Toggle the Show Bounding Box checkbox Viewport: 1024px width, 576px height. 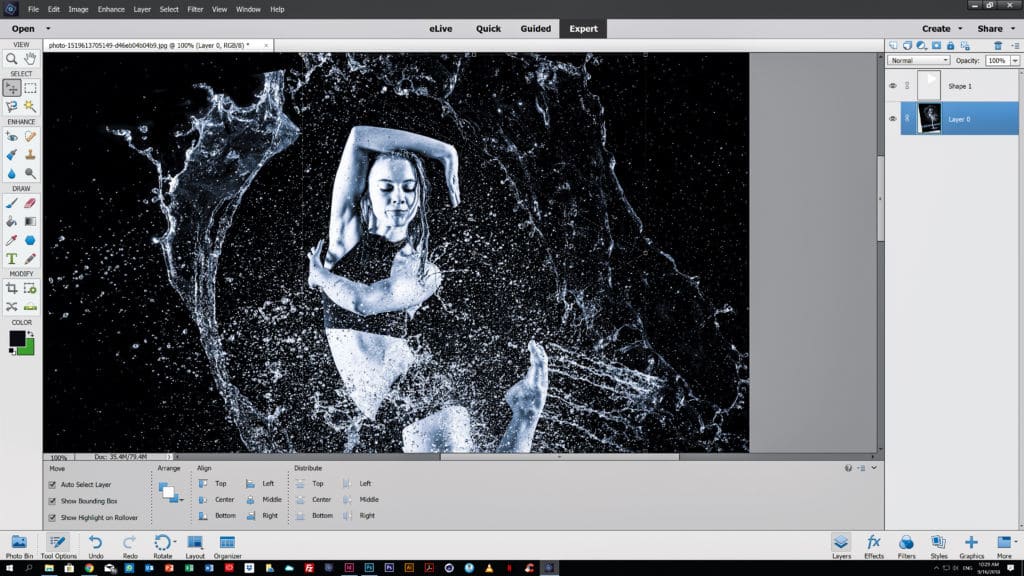tap(53, 501)
